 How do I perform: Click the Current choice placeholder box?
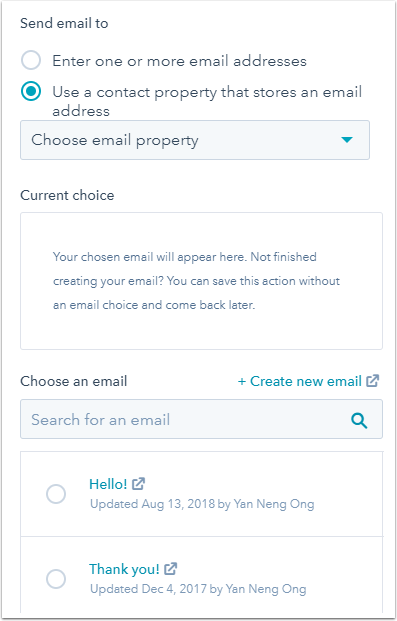201,281
